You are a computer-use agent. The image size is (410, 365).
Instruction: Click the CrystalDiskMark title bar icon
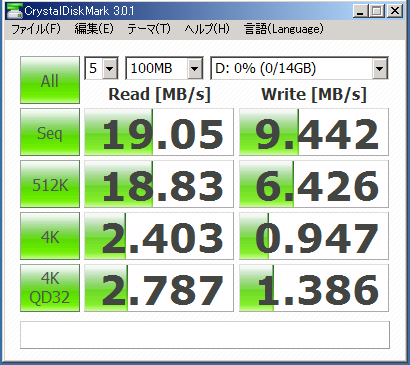coord(14,11)
